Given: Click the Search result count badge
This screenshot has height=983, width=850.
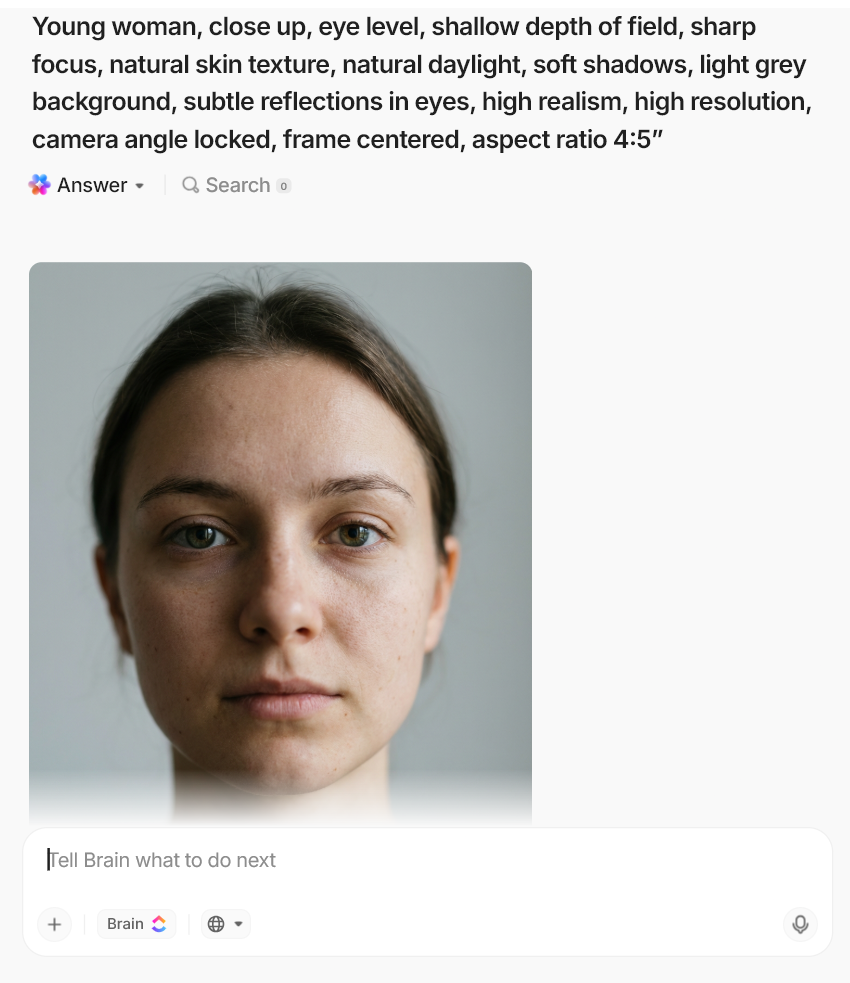Looking at the screenshot, I should (x=283, y=186).
